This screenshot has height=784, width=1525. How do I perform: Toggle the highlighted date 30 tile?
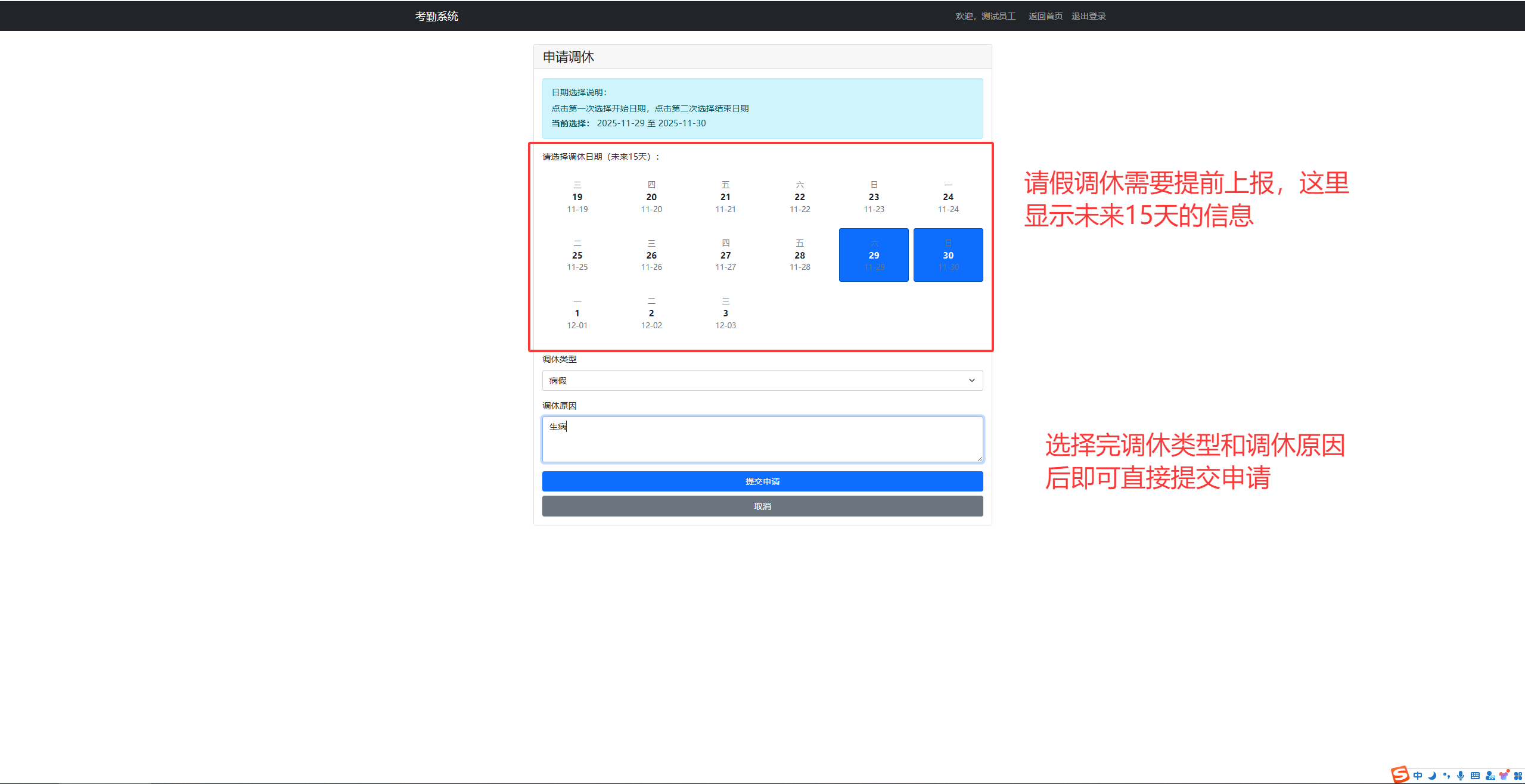948,255
